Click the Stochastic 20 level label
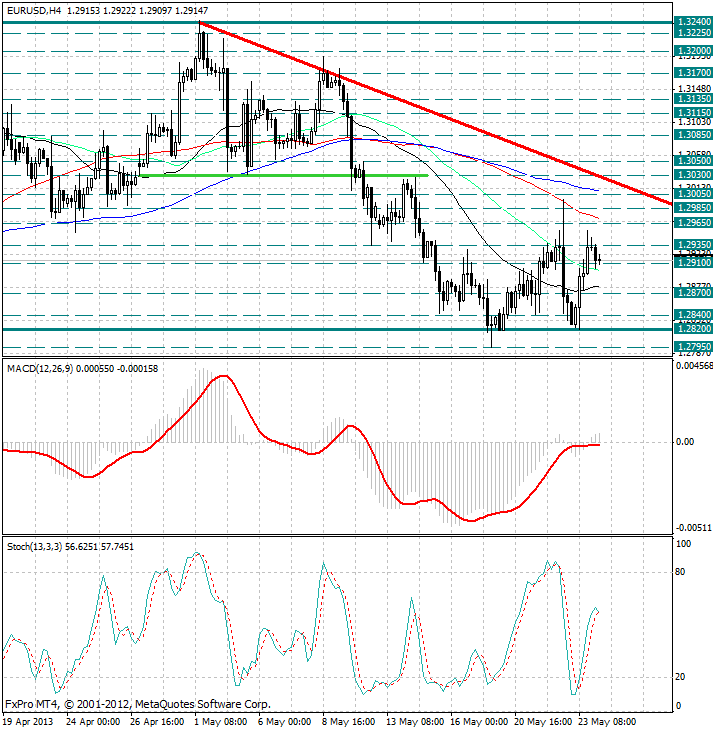 pyautogui.click(x=680, y=677)
